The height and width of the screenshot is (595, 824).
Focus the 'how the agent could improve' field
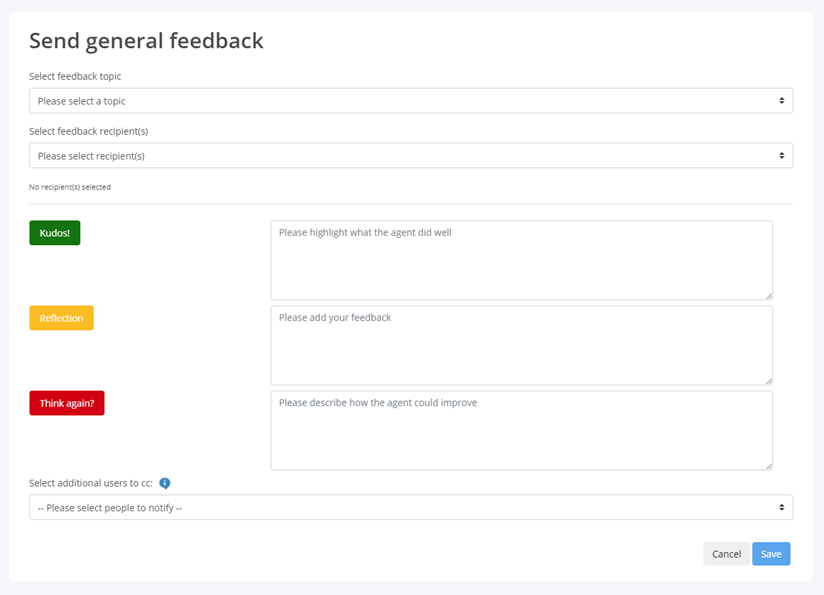coord(521,430)
